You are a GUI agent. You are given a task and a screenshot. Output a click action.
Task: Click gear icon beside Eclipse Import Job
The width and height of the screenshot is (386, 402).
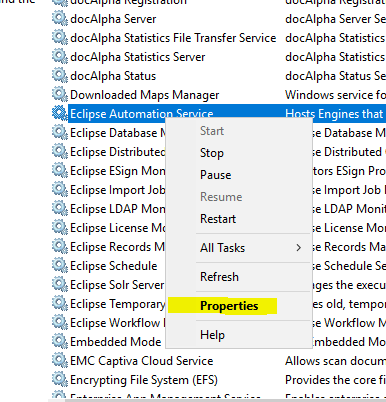point(60,190)
